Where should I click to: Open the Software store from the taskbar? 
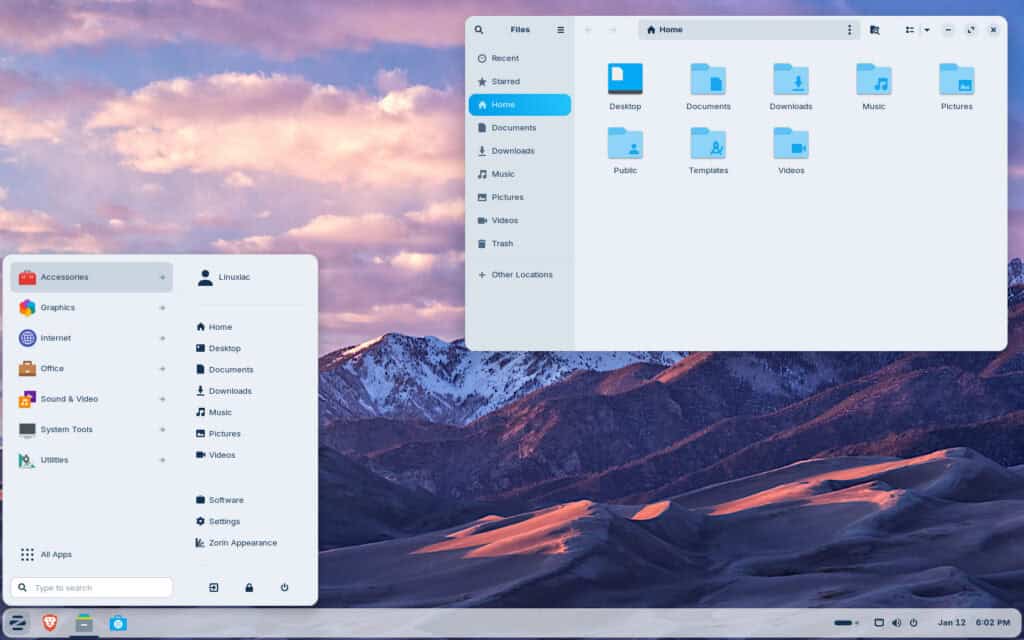click(x=119, y=622)
